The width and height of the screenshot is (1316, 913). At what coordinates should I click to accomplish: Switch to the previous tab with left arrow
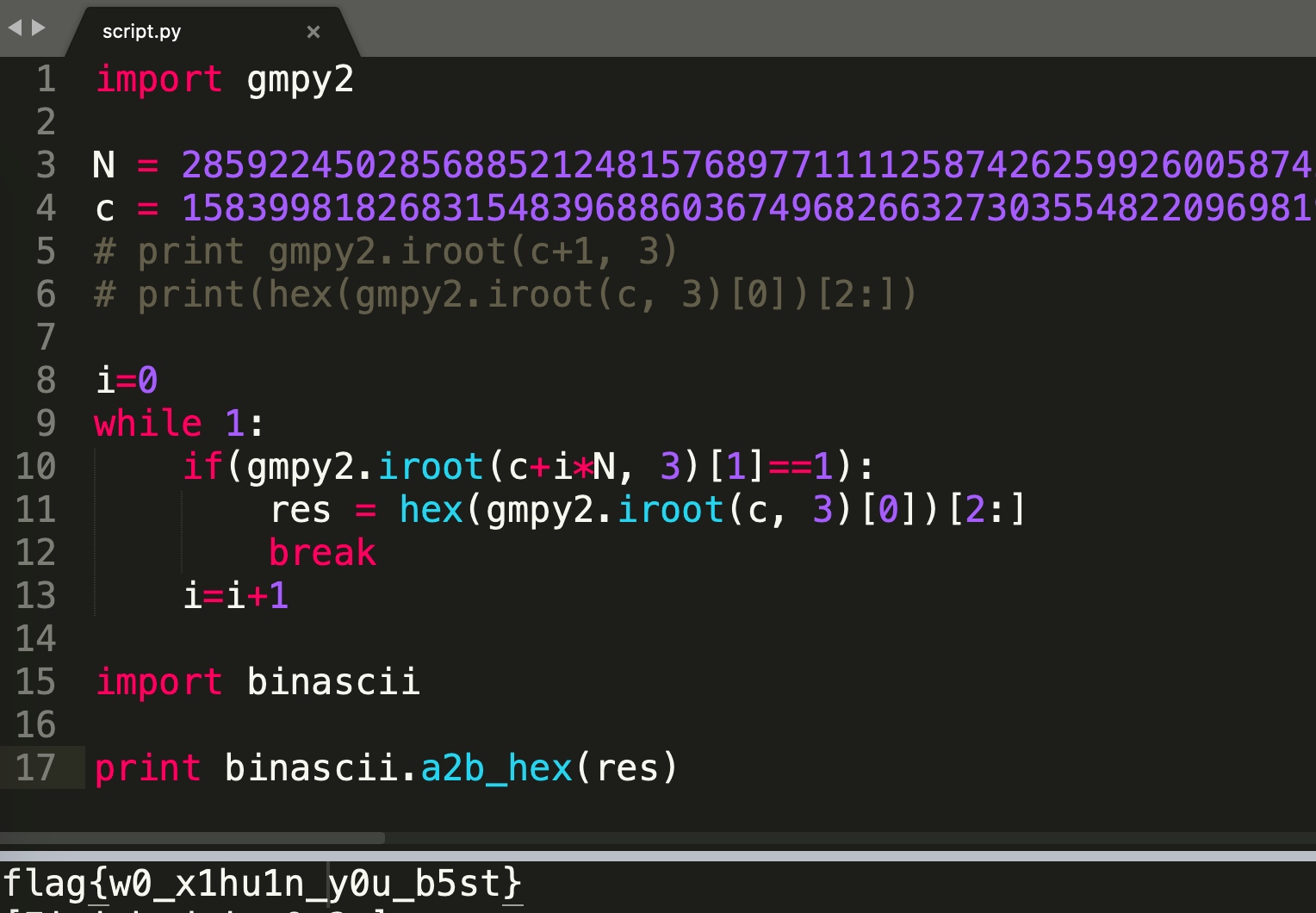[15, 28]
